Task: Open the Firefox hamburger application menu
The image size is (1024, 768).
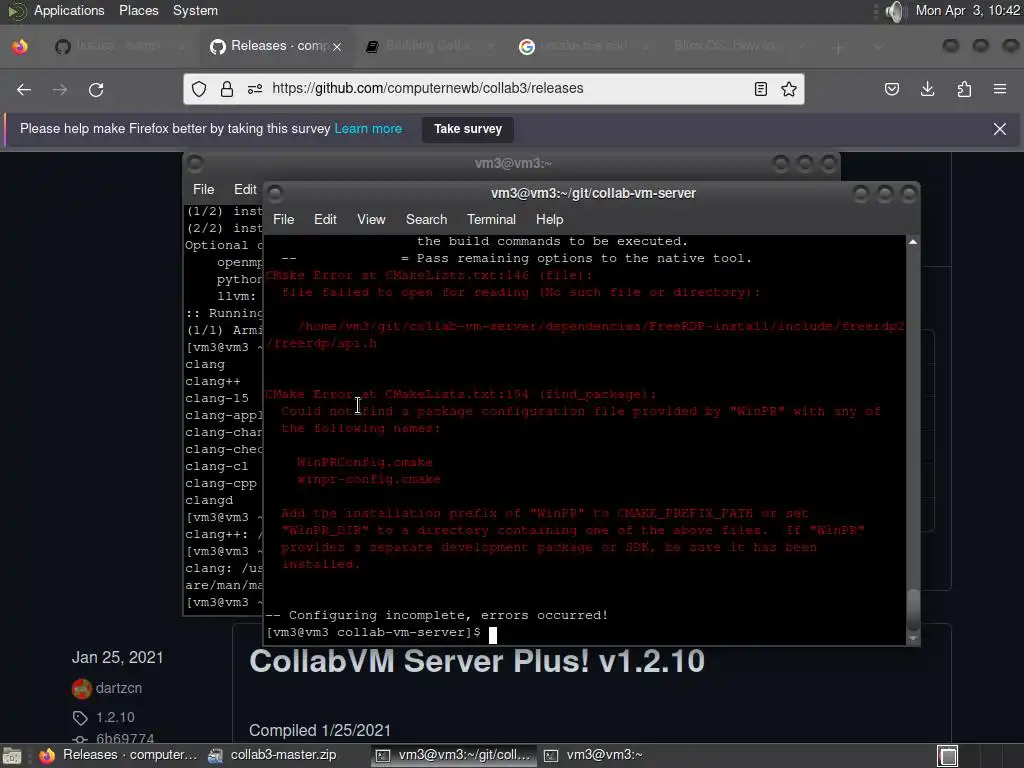Action: click(1000, 89)
